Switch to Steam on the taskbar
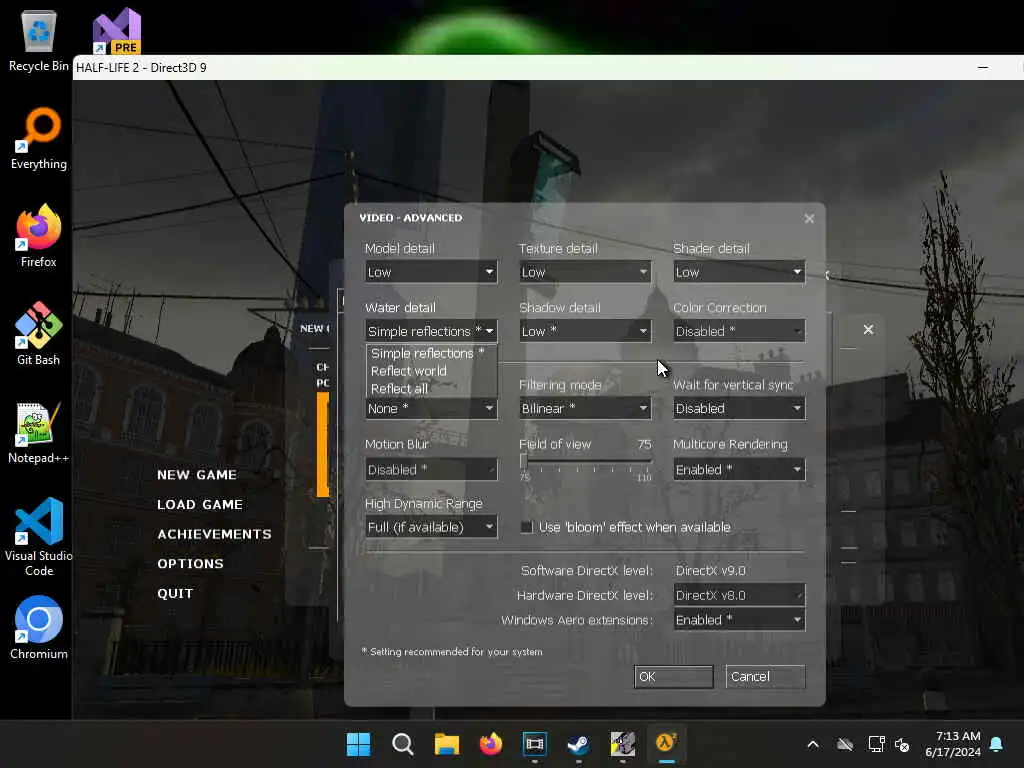This screenshot has height=768, width=1024. (579, 744)
